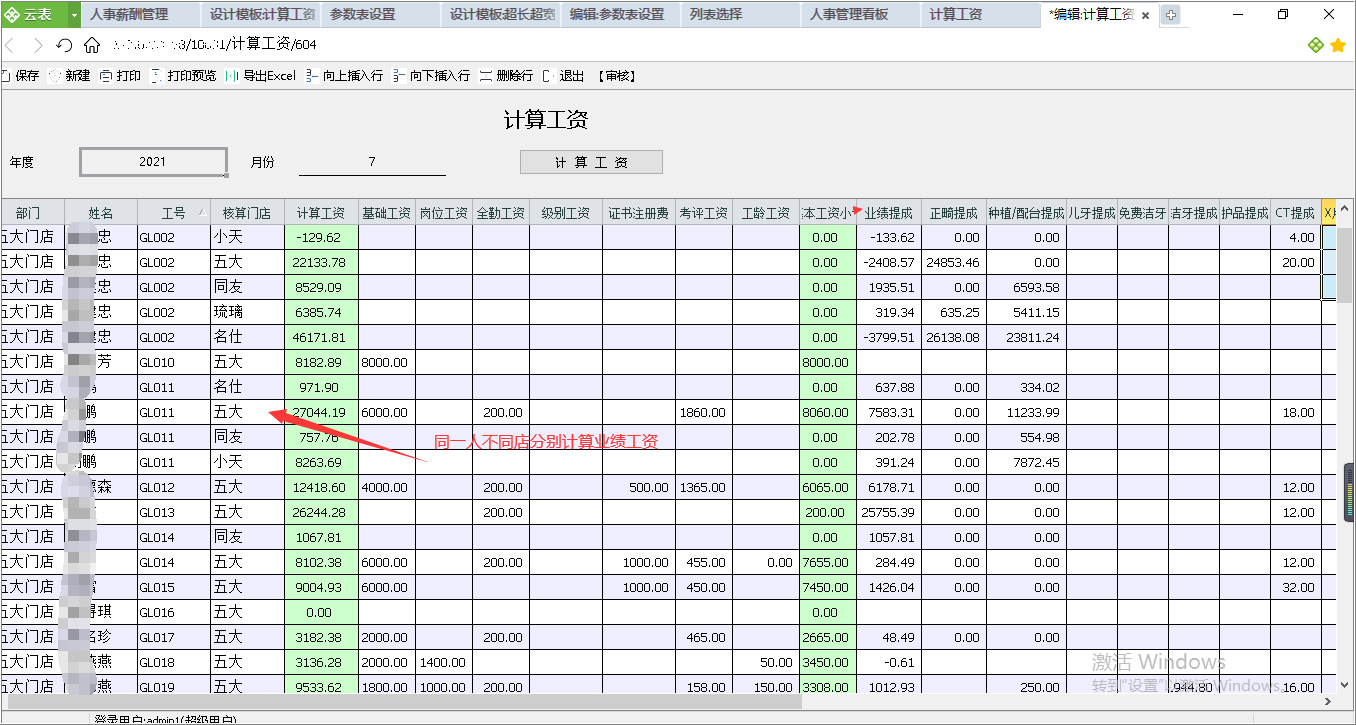This screenshot has width=1356, height=725.
Task: Click the 打印 print toolbar item
Action: click(121, 76)
